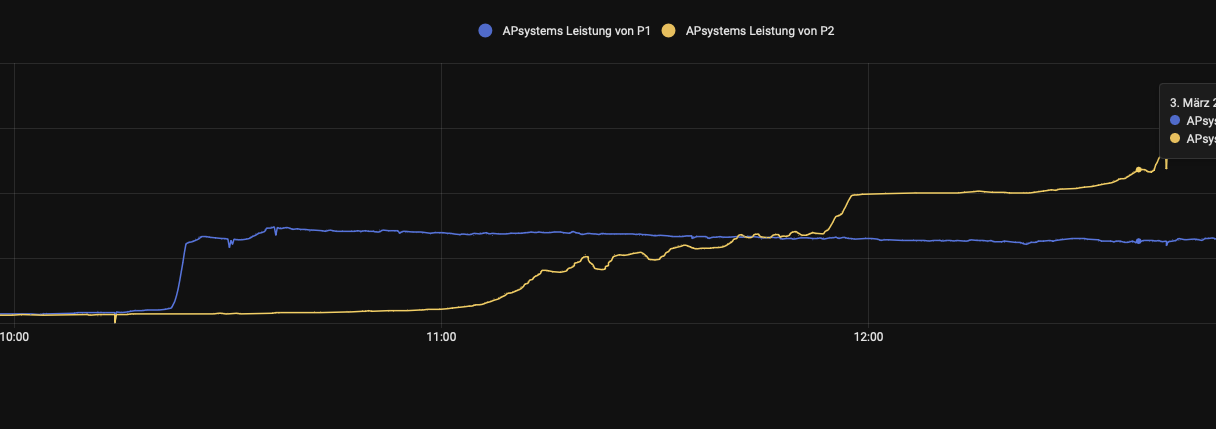
Task: Click the 12:00 time axis label
Action: tap(869, 337)
